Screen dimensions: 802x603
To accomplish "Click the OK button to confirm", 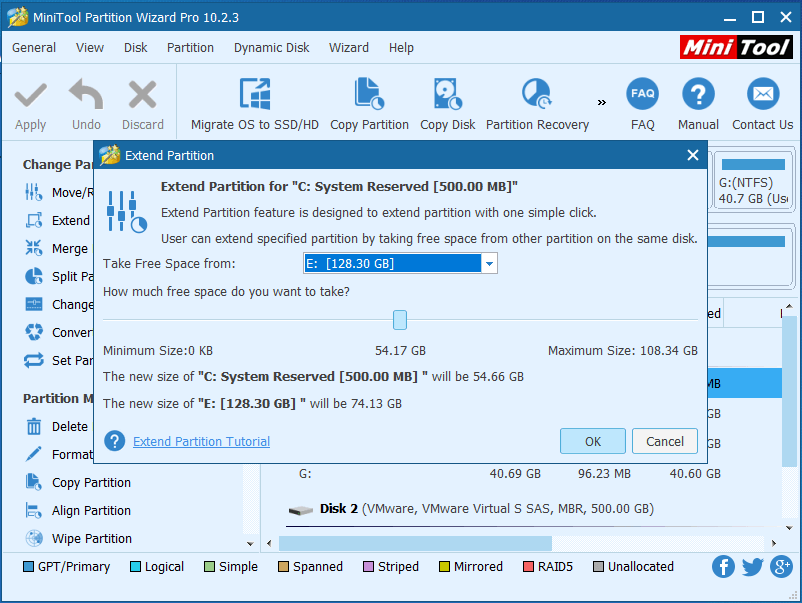I will 592,440.
